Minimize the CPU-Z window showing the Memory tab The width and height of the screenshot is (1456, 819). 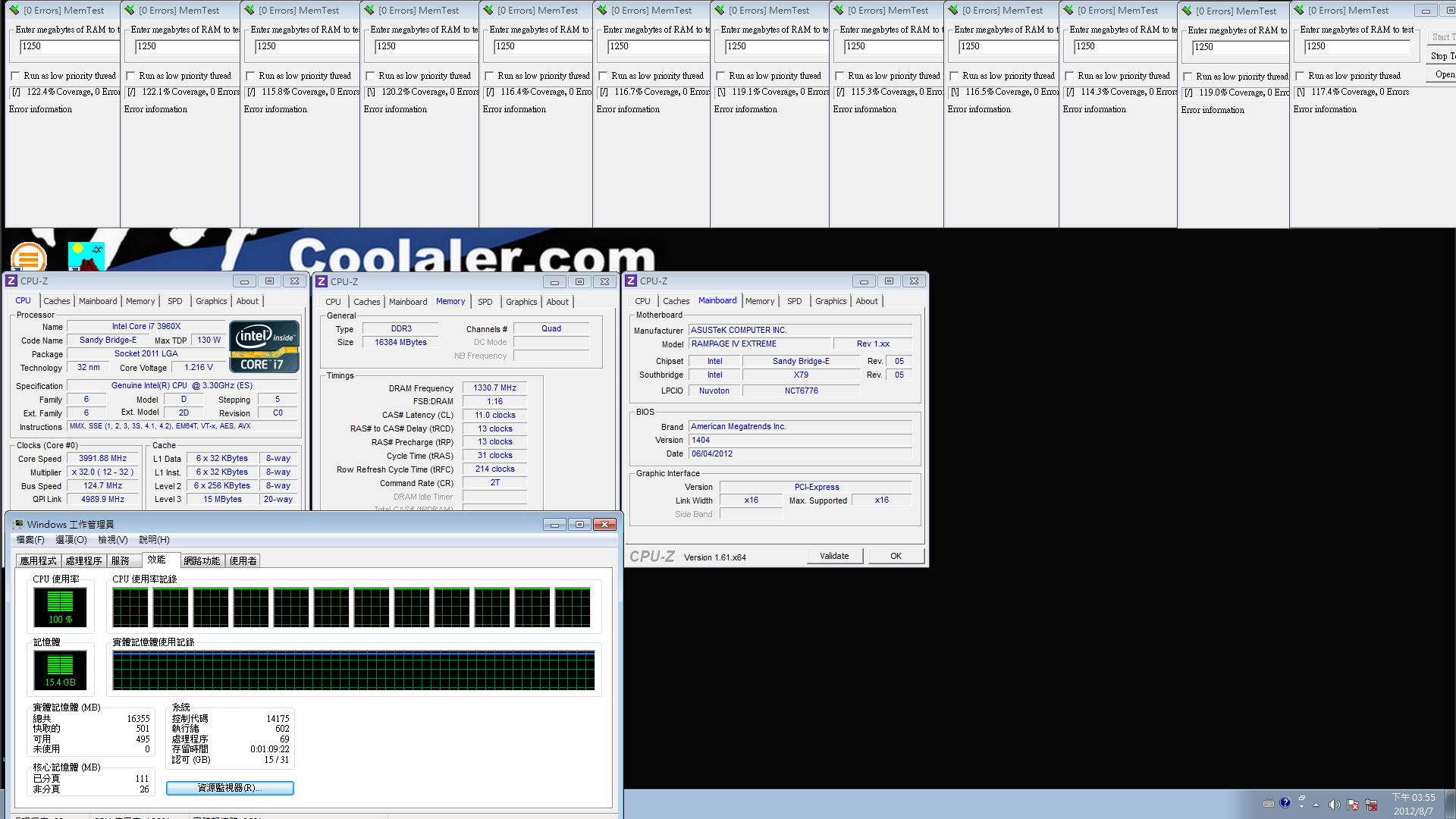(554, 281)
